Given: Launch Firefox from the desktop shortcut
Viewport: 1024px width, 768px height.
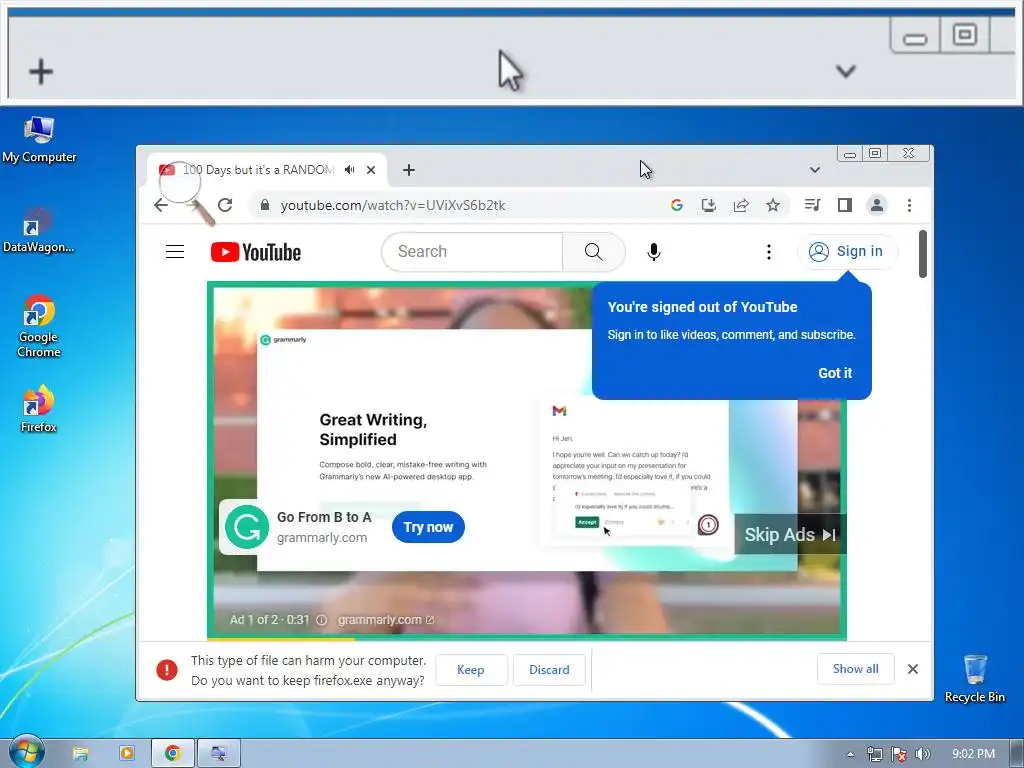Looking at the screenshot, I should [39, 409].
